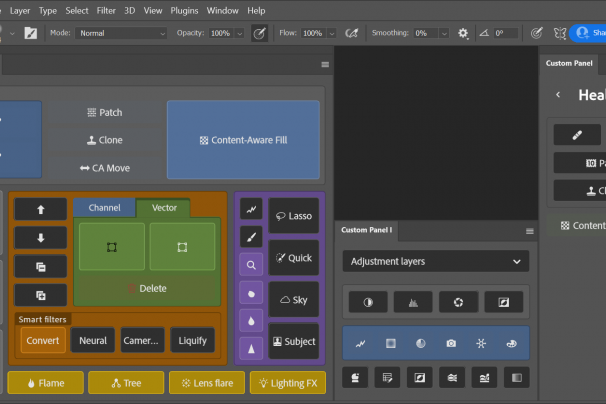Open the Adjustment layers dropdown

pyautogui.click(x=436, y=261)
